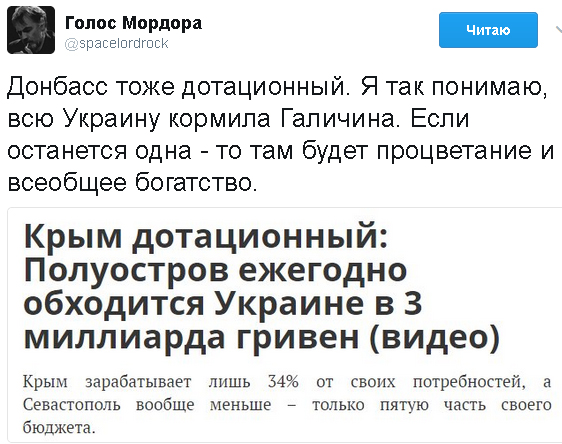Click the word Украину in tweet text
Image resolution: width=562 pixels, height=444 pixels.
click(x=111, y=119)
